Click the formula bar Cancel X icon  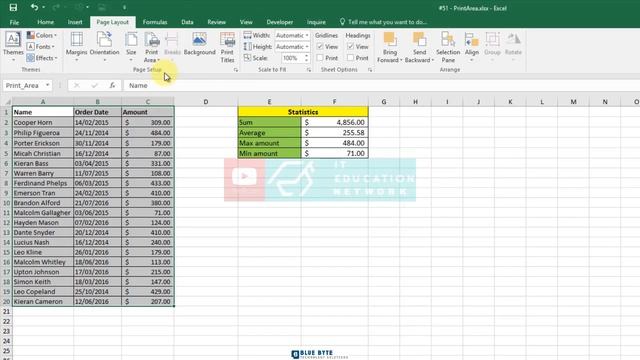[x=77, y=85]
